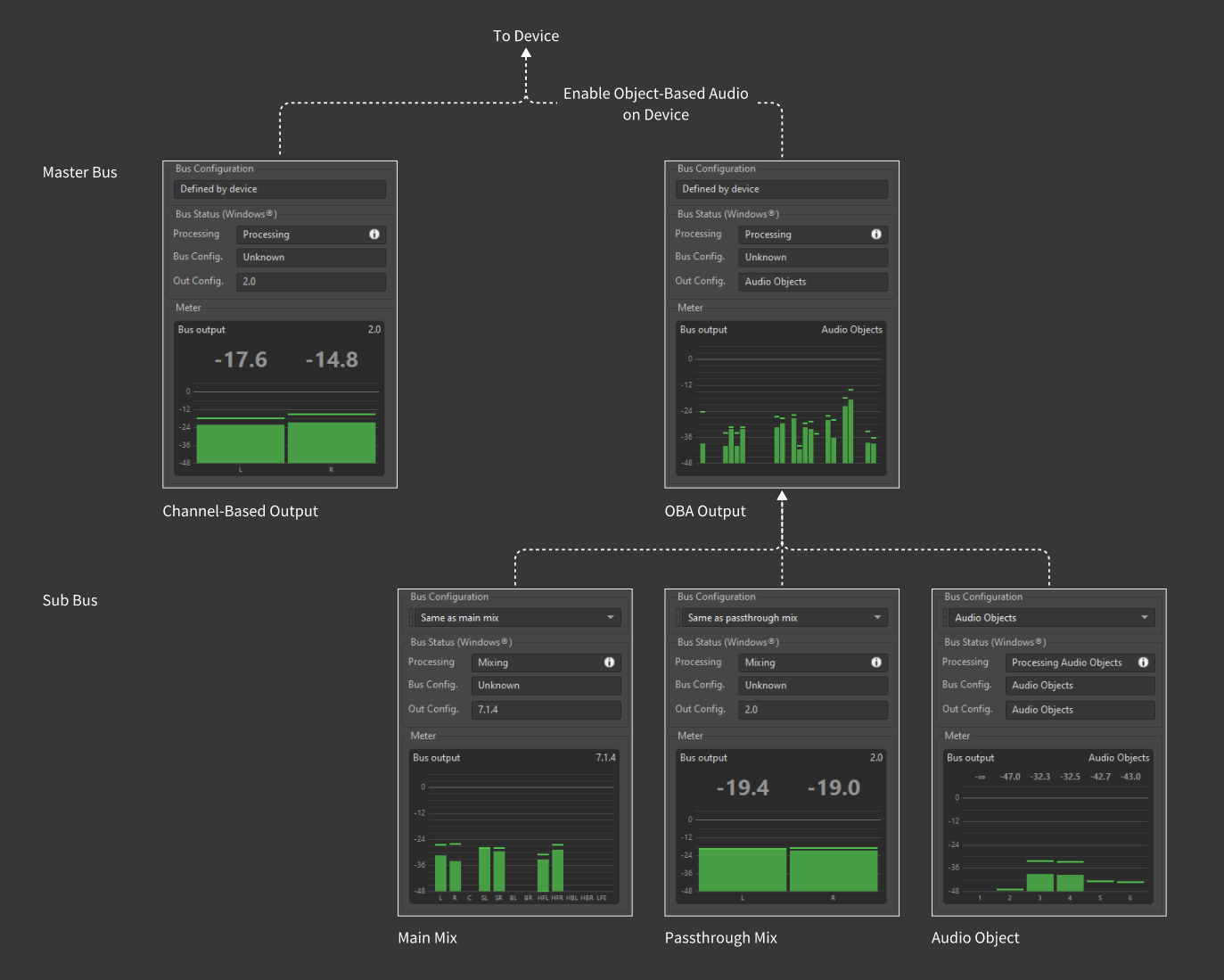Image resolution: width=1224 pixels, height=980 pixels.
Task: Click the info icon in Channel-Based Output panel
Action: click(374, 235)
